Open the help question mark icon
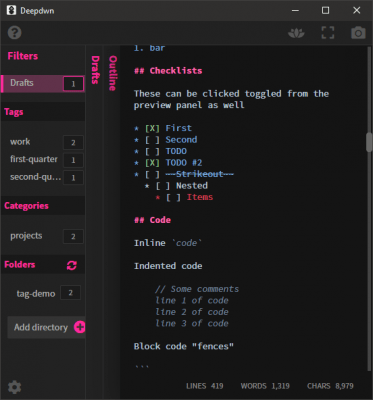The image size is (373, 400). (14, 33)
